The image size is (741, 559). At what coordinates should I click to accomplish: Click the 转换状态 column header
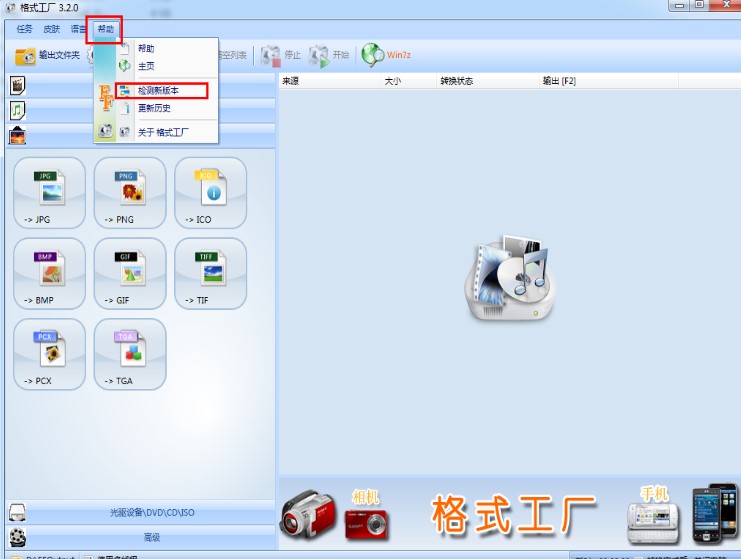coord(488,81)
